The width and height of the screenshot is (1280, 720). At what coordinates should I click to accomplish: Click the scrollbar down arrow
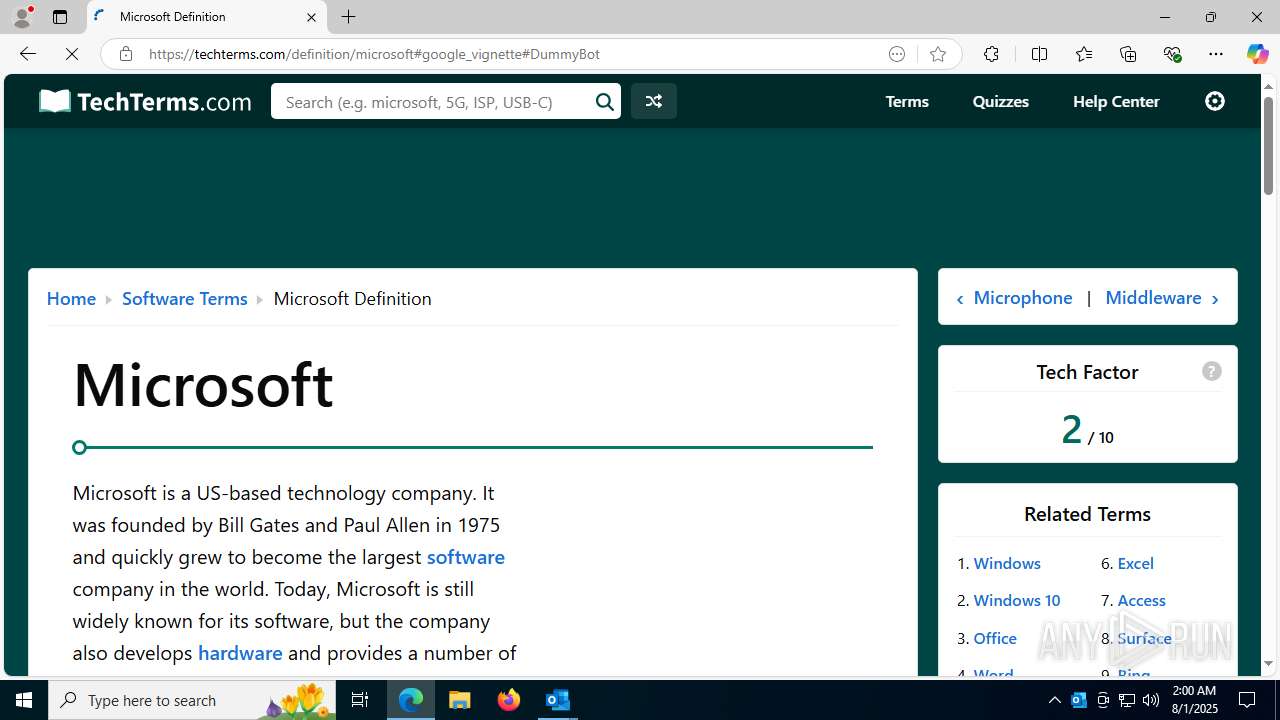(1268, 664)
